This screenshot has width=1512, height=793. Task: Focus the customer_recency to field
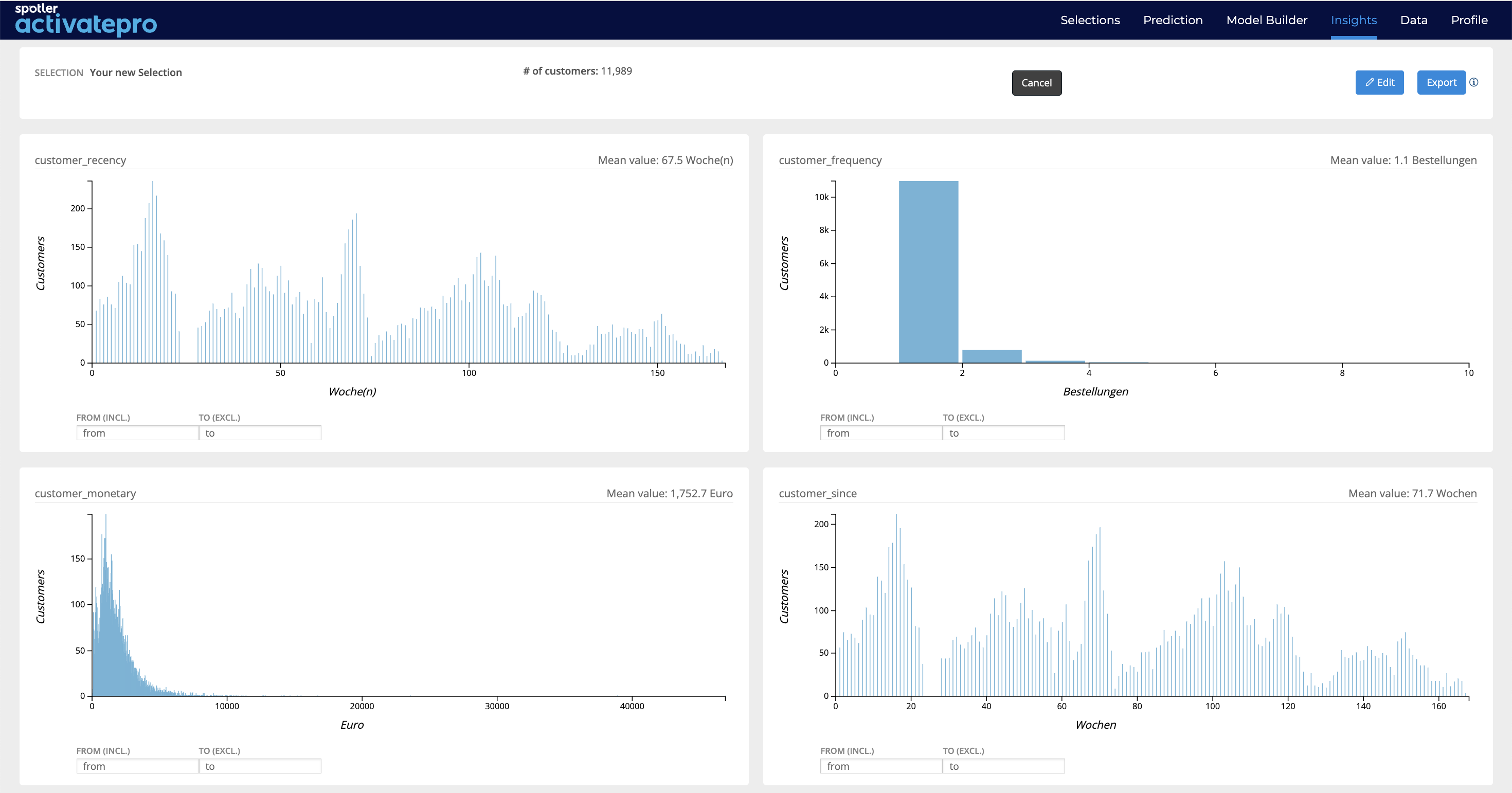(x=260, y=432)
